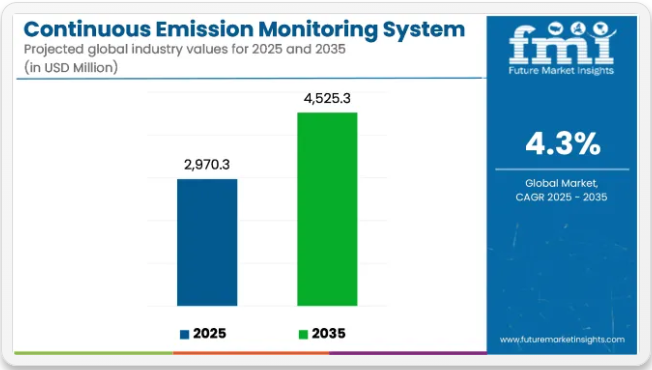652x370 pixels.
Task: Click the 4,525.3 value label
Action: (327, 99)
